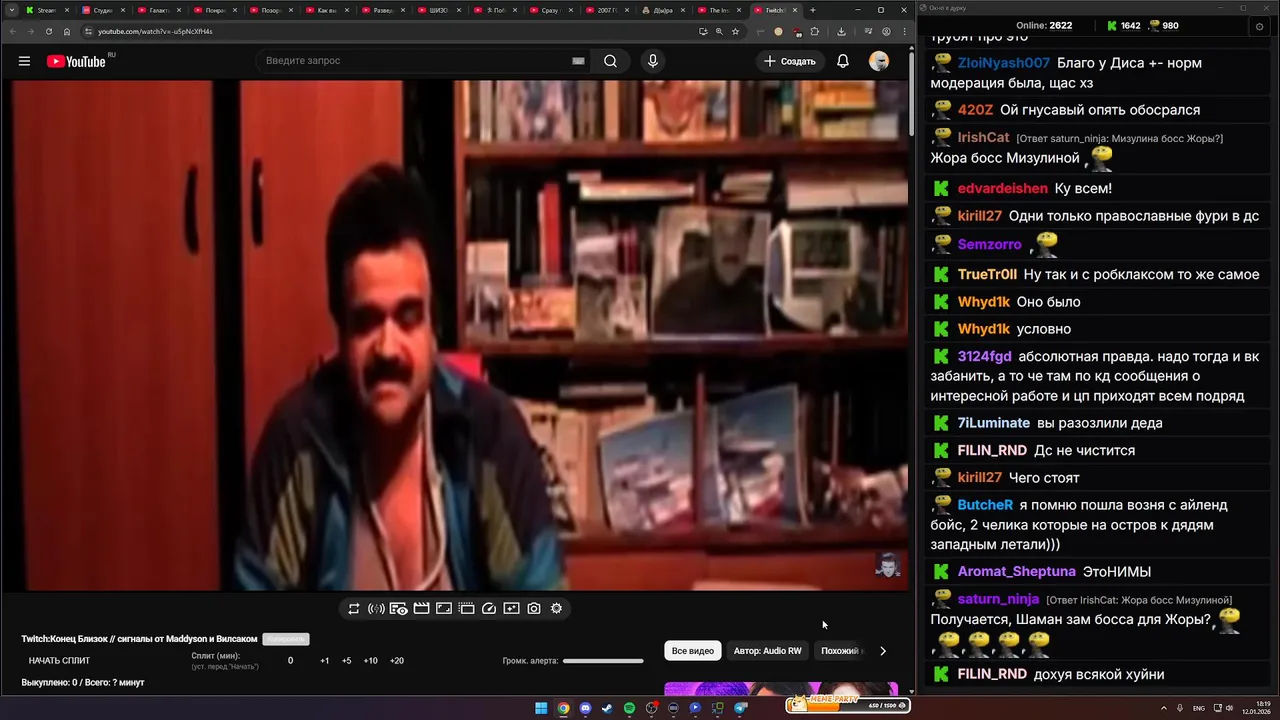Add +20 minutes to split
This screenshot has width=1280, height=720.
(396, 661)
